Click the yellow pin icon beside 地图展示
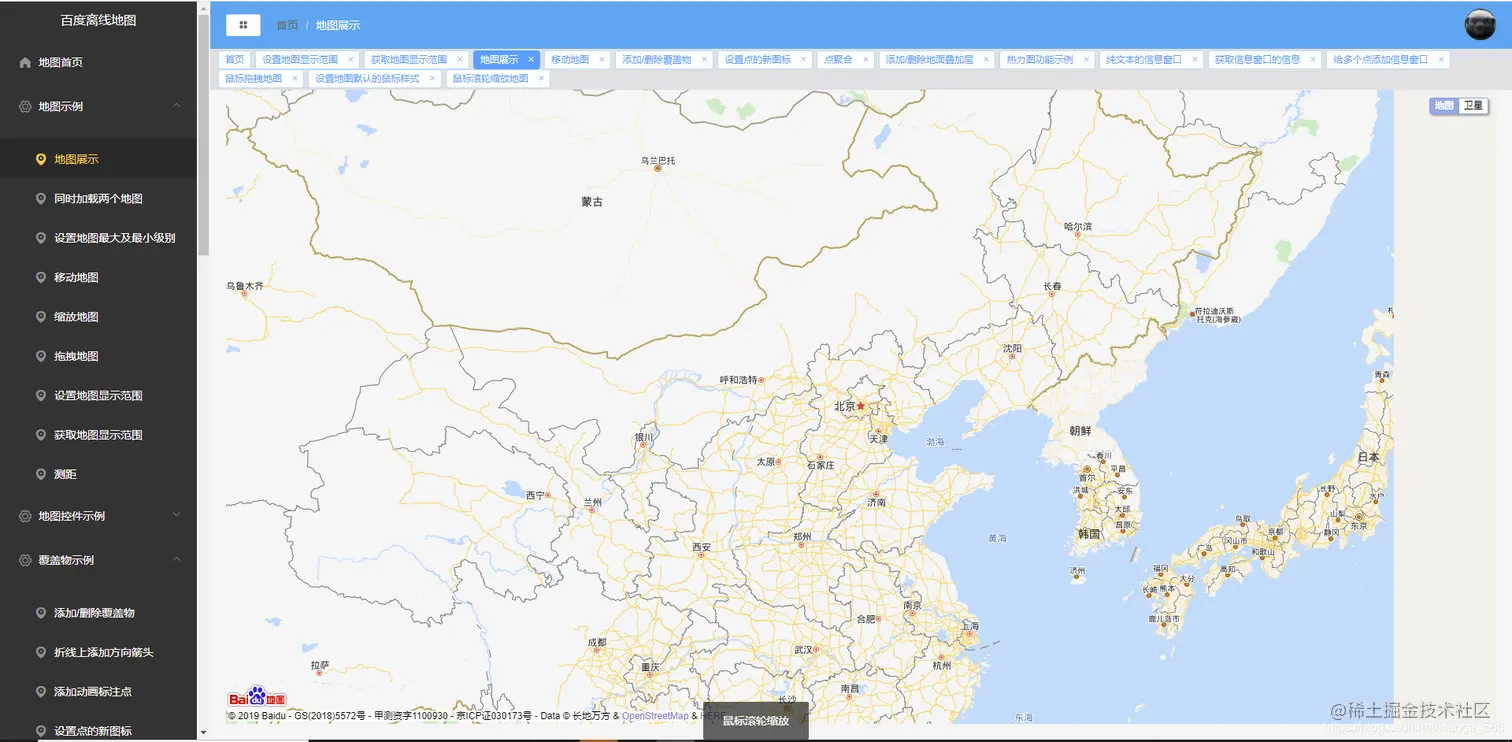The image size is (1512, 742). click(41, 159)
